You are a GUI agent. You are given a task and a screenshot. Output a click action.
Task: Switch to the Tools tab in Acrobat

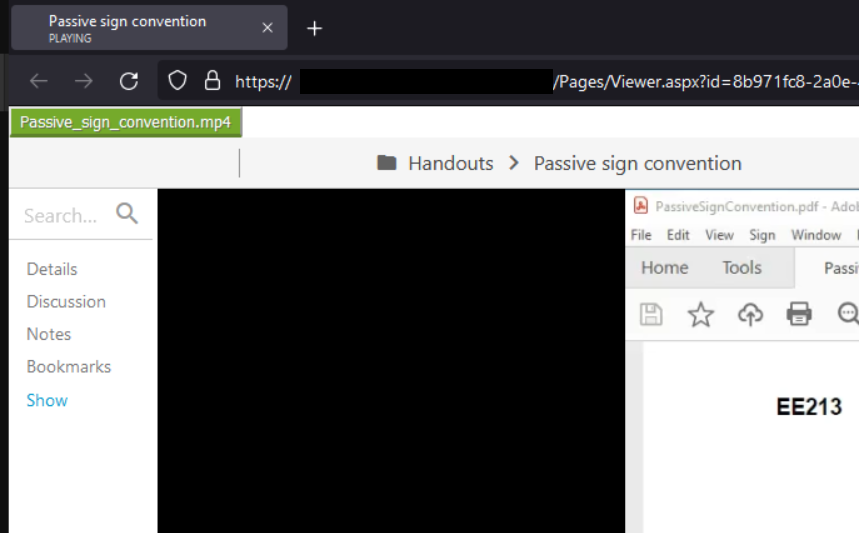pyautogui.click(x=742, y=268)
